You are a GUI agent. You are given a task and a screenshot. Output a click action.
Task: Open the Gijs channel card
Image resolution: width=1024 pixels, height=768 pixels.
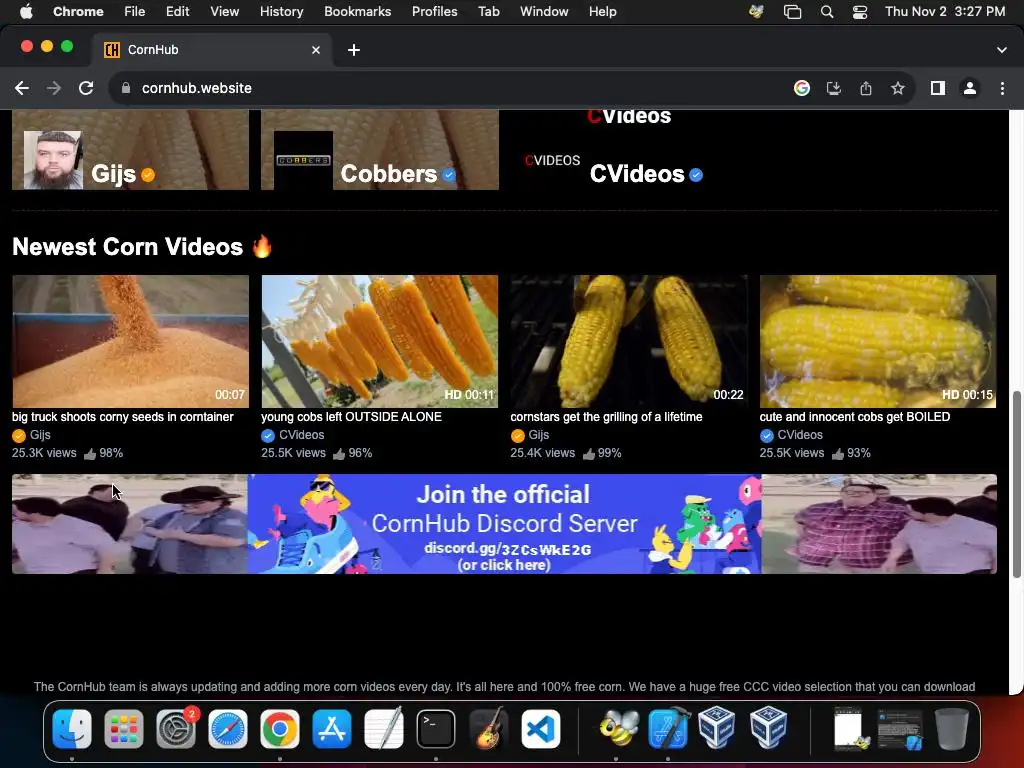(x=131, y=150)
